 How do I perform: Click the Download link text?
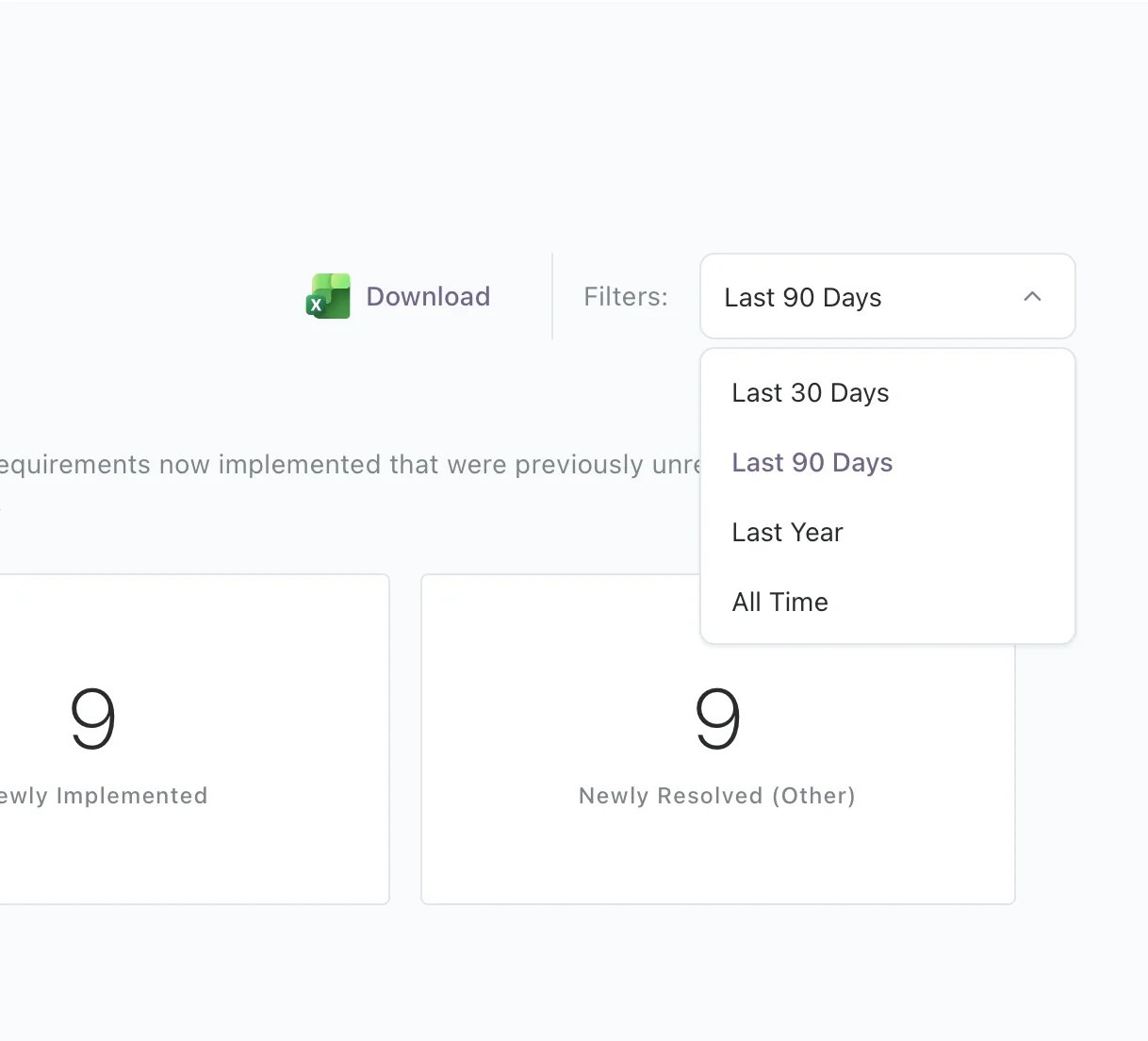[428, 296]
